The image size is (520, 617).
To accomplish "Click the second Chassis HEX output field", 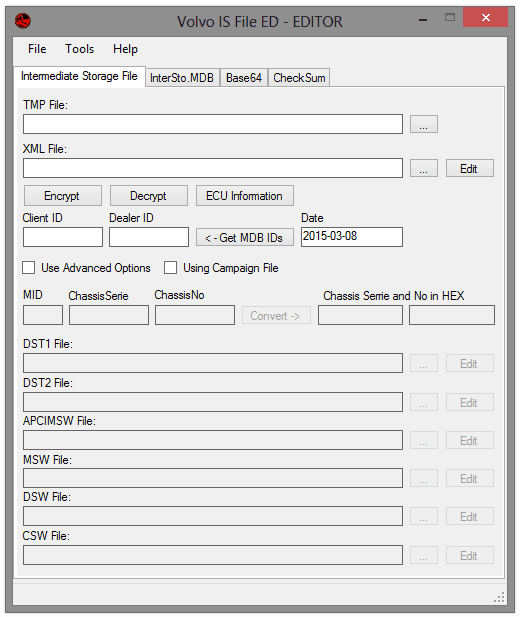I will tap(452, 315).
